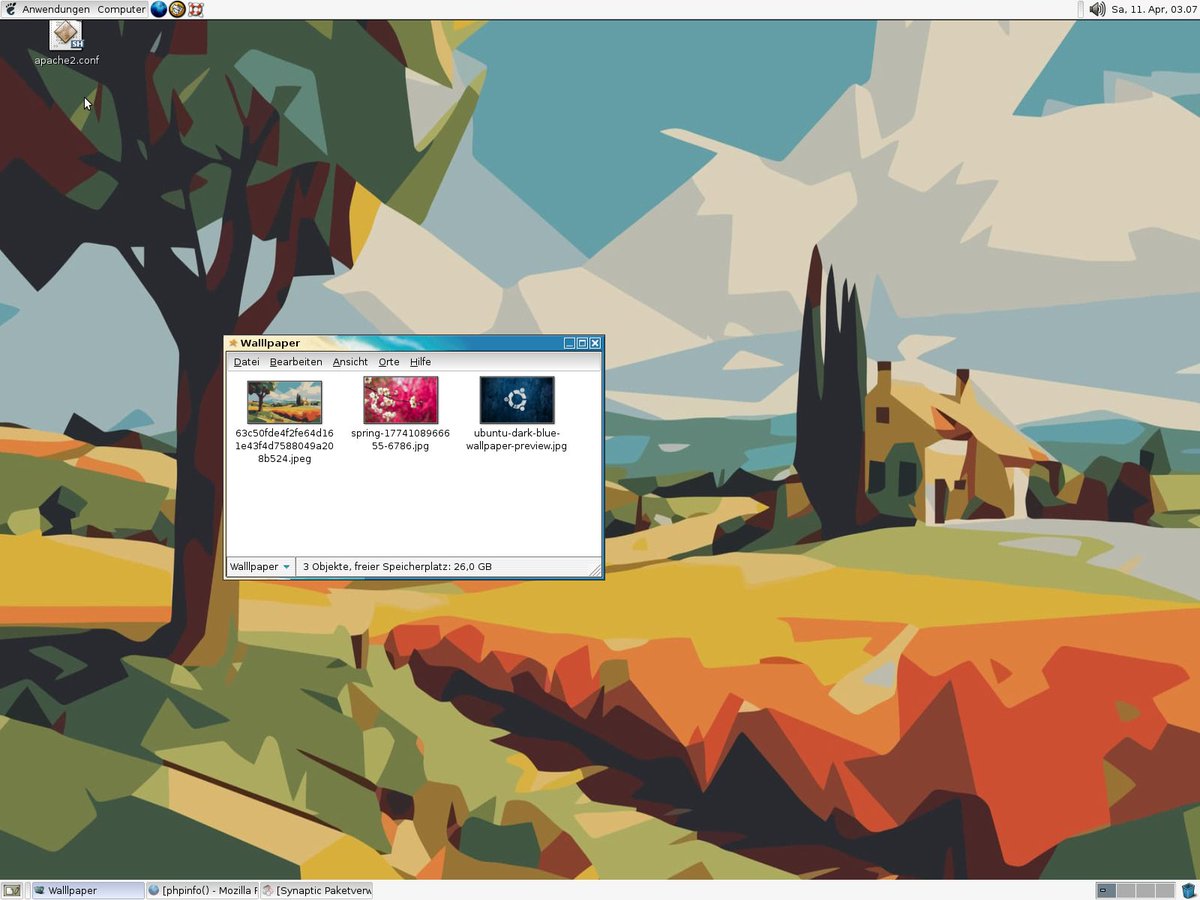The image size is (1200, 900).
Task: Open the Hilfe menu
Action: pos(420,362)
